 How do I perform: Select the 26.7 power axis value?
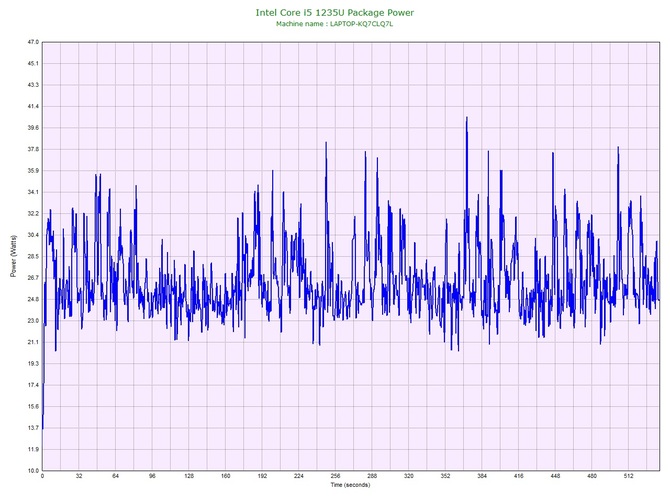point(33,278)
